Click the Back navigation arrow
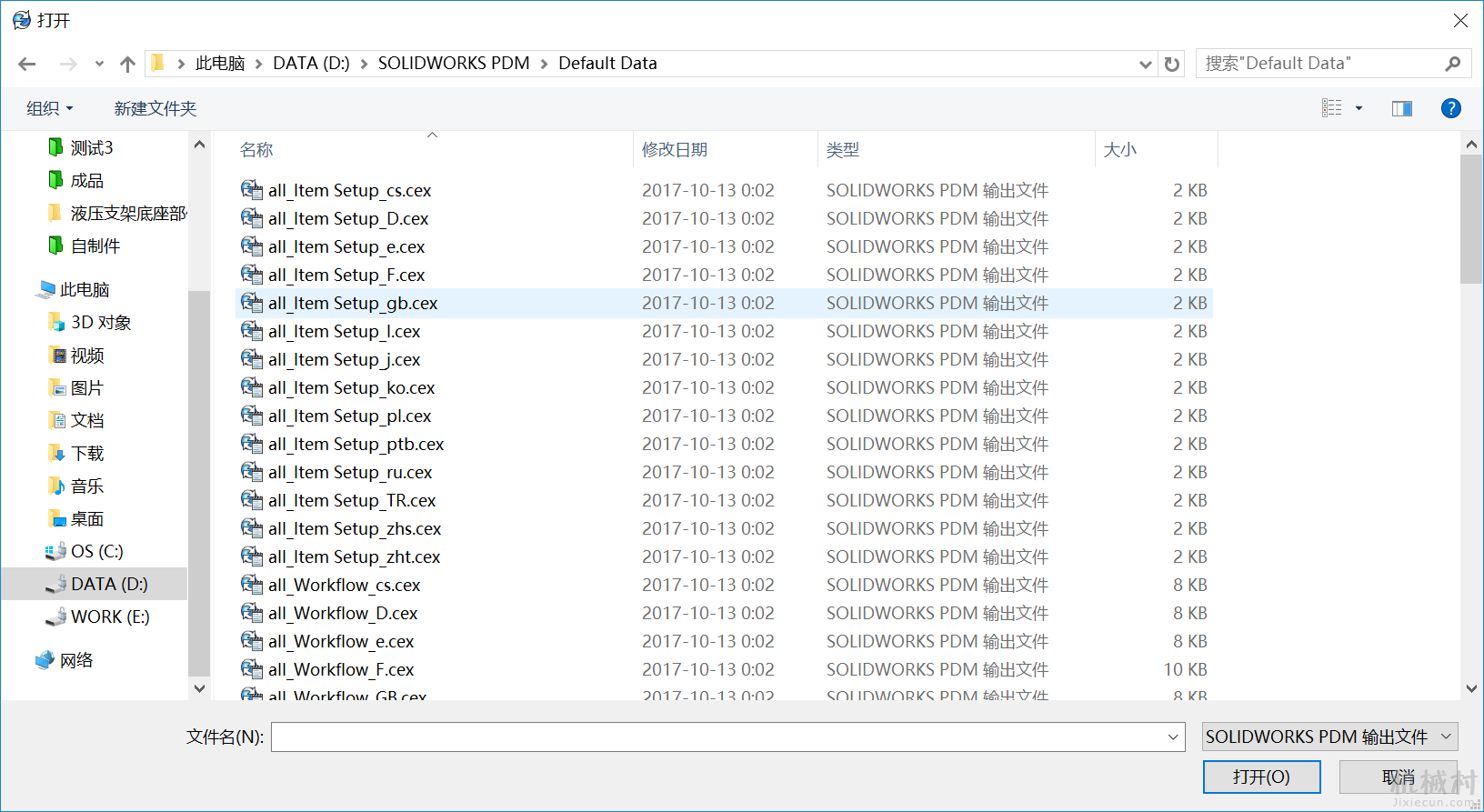This screenshot has height=812, width=1484. click(x=27, y=64)
